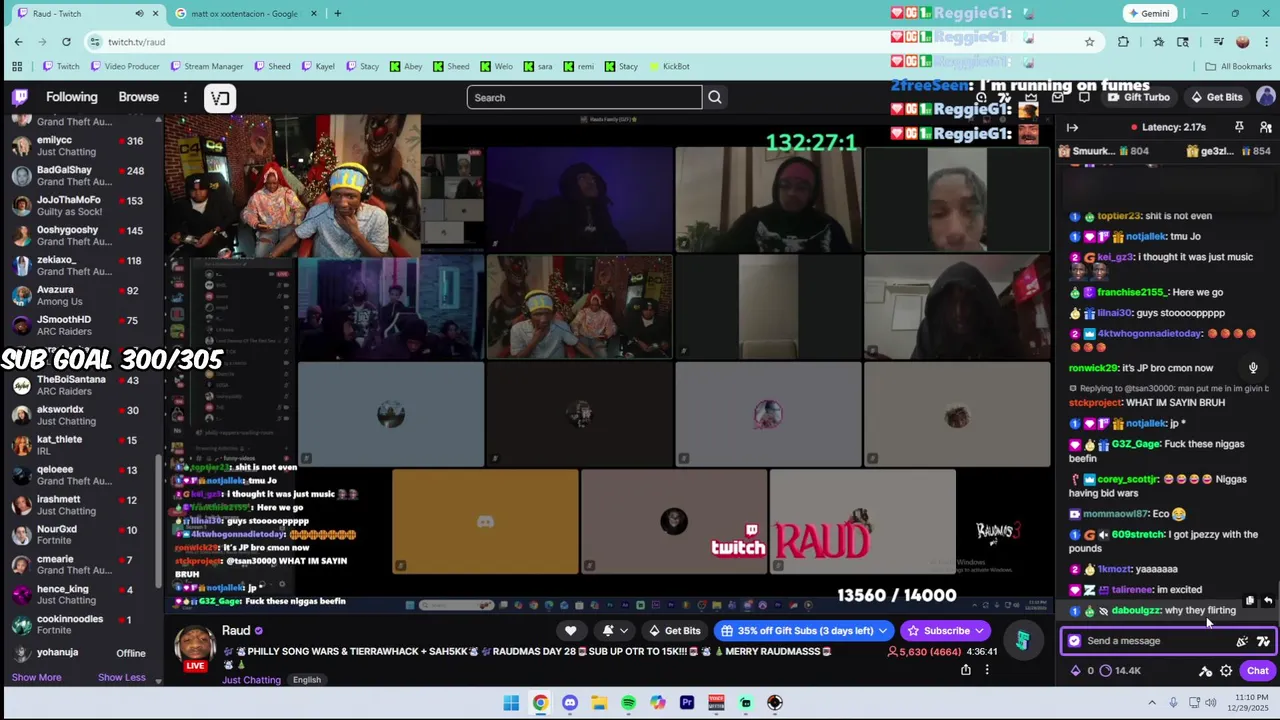This screenshot has height=720, width=1280.
Task: Open Spotify from the taskbar
Action: (628, 703)
